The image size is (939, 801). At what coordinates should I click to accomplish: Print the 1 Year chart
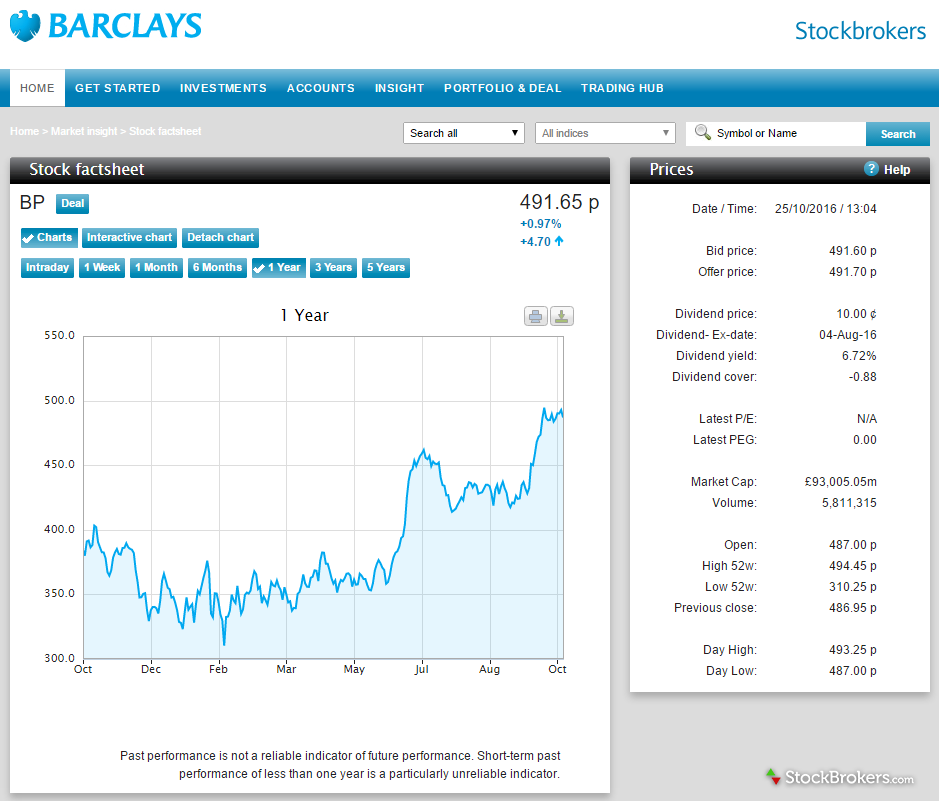(535, 316)
